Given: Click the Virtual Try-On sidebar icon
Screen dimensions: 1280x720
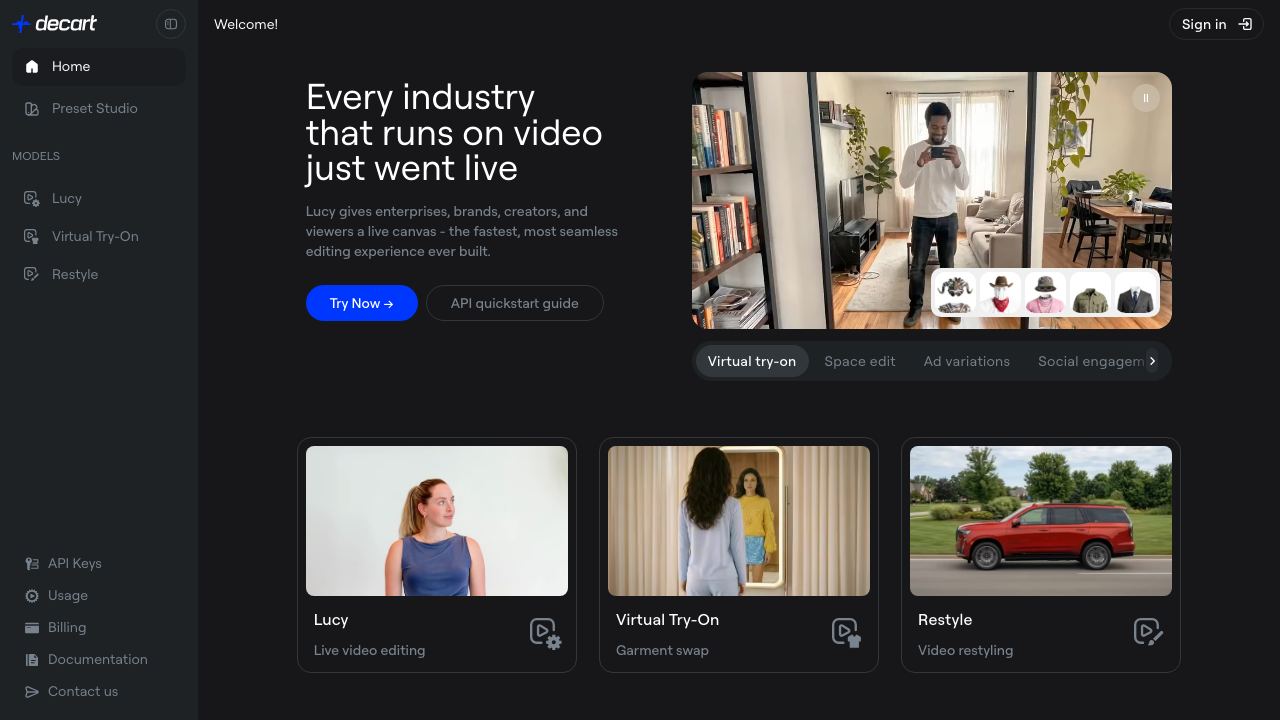Looking at the screenshot, I should pyautogui.click(x=32, y=236).
